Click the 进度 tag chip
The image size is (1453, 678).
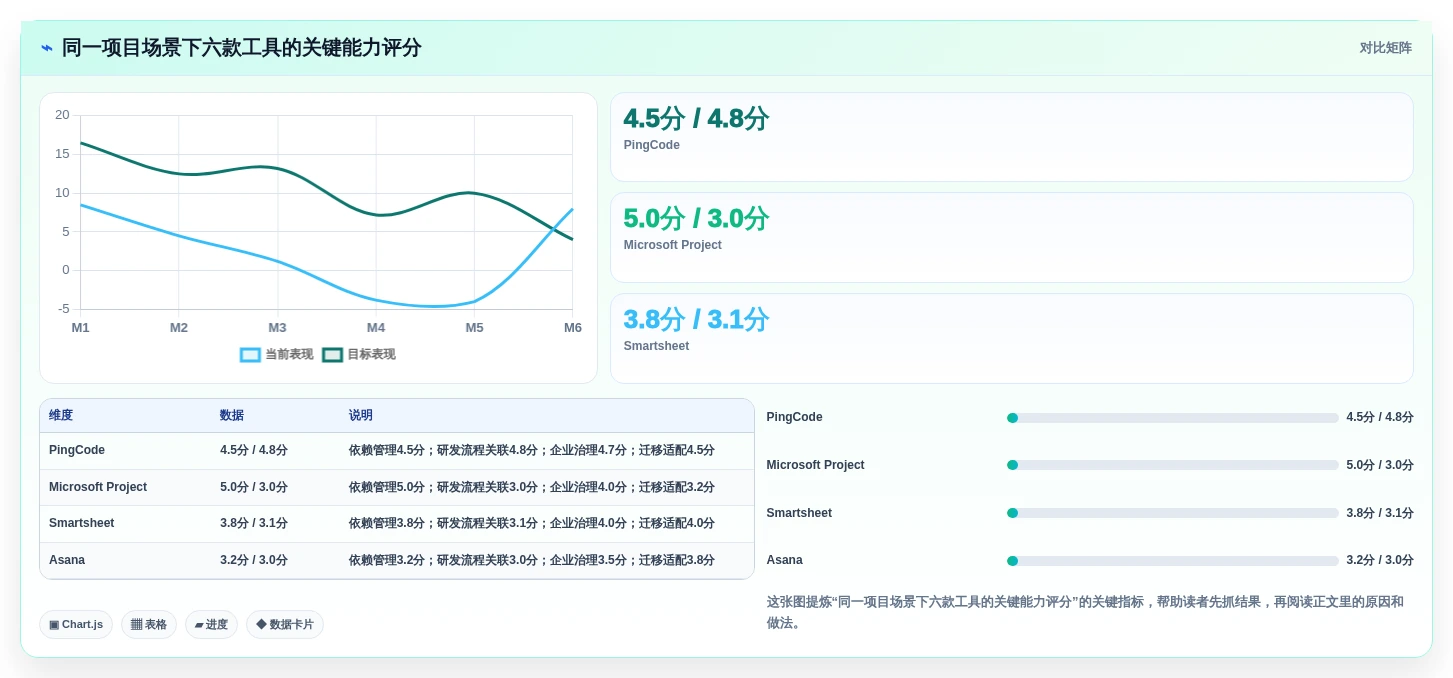tap(211, 625)
